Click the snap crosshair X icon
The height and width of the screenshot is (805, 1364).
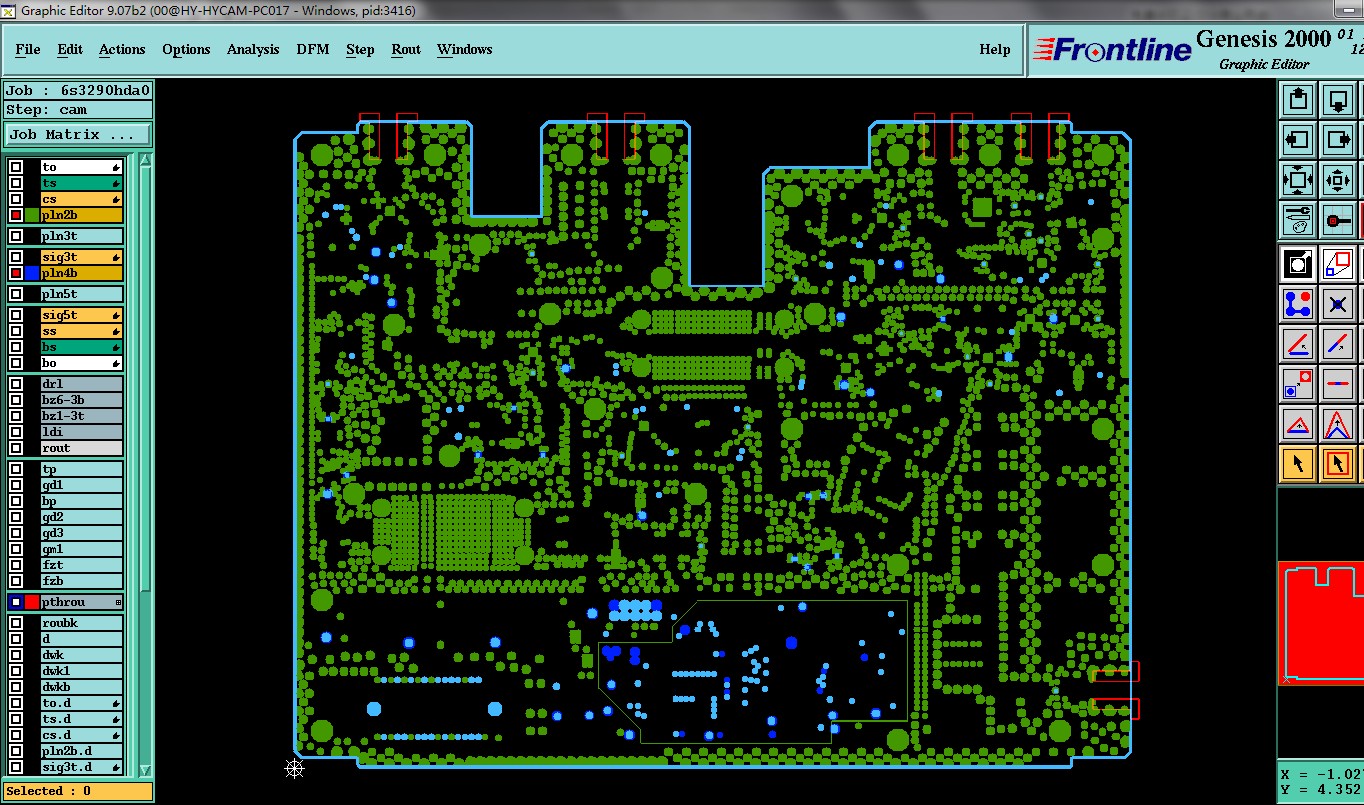point(1338,303)
